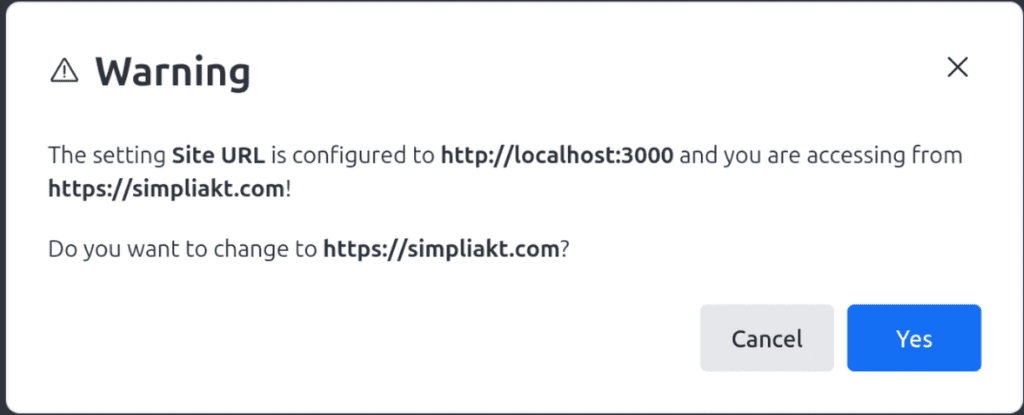The height and width of the screenshot is (415, 1024).
Task: Click https://simpliakt.com in the question line
Action: point(441,249)
